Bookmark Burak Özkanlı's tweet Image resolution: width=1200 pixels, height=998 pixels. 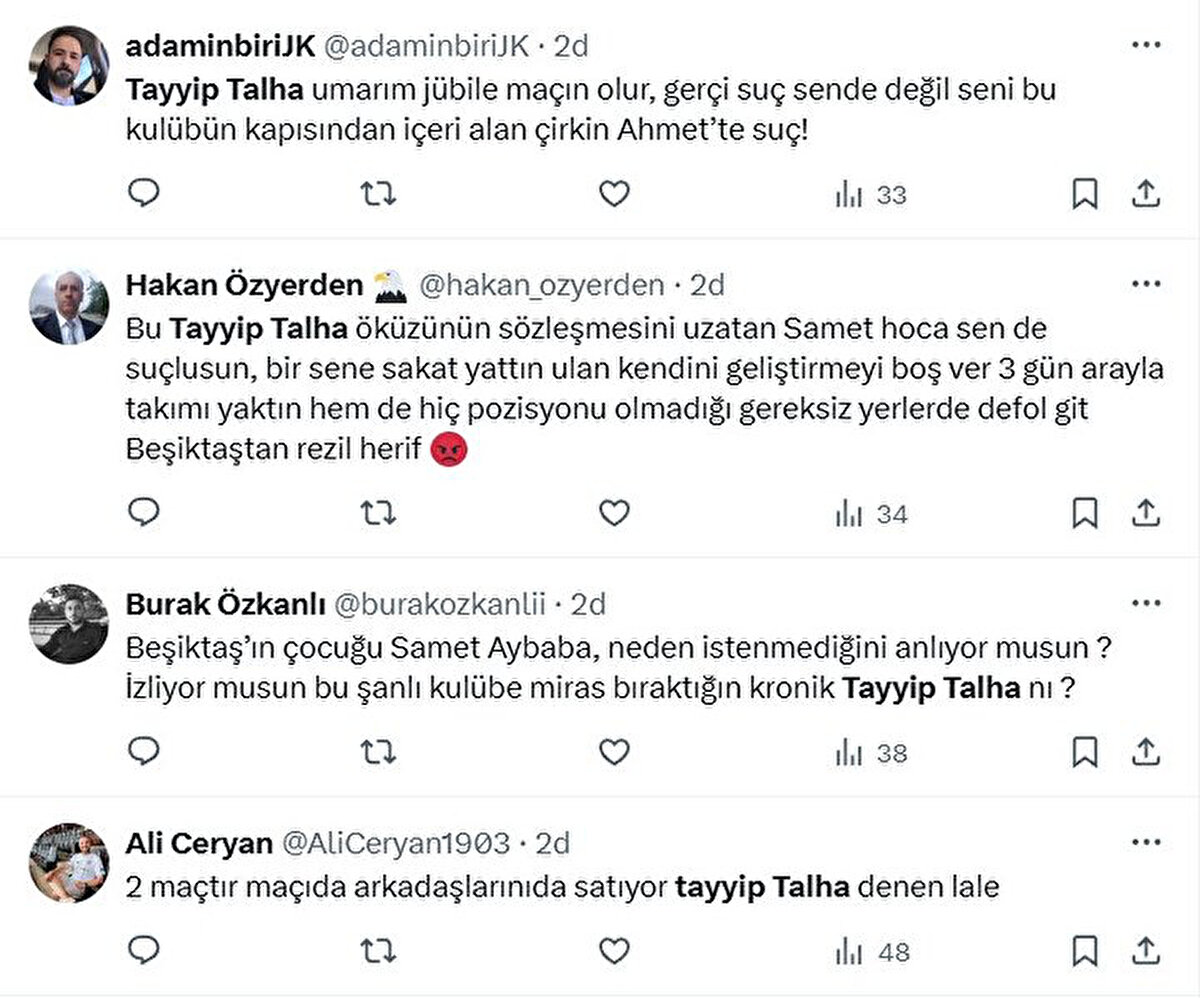[1085, 752]
